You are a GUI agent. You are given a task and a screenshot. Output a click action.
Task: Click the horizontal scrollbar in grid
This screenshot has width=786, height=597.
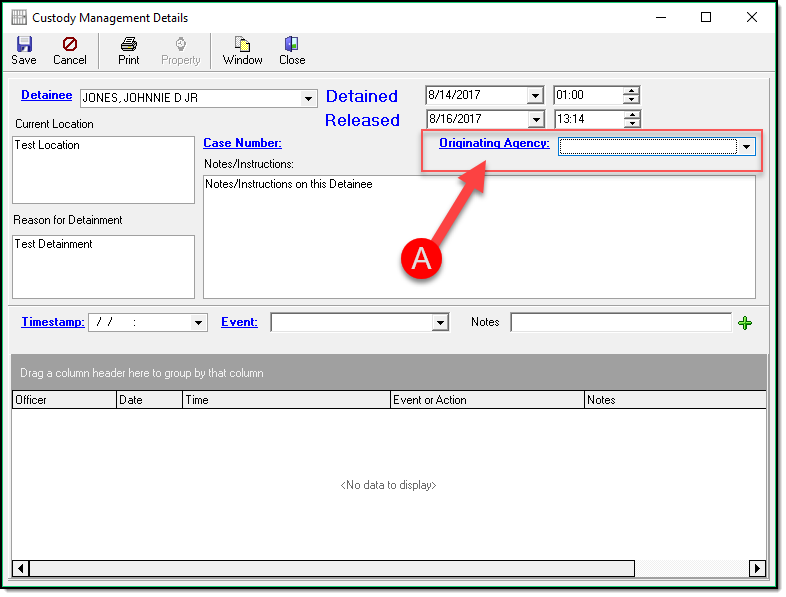coord(330,568)
